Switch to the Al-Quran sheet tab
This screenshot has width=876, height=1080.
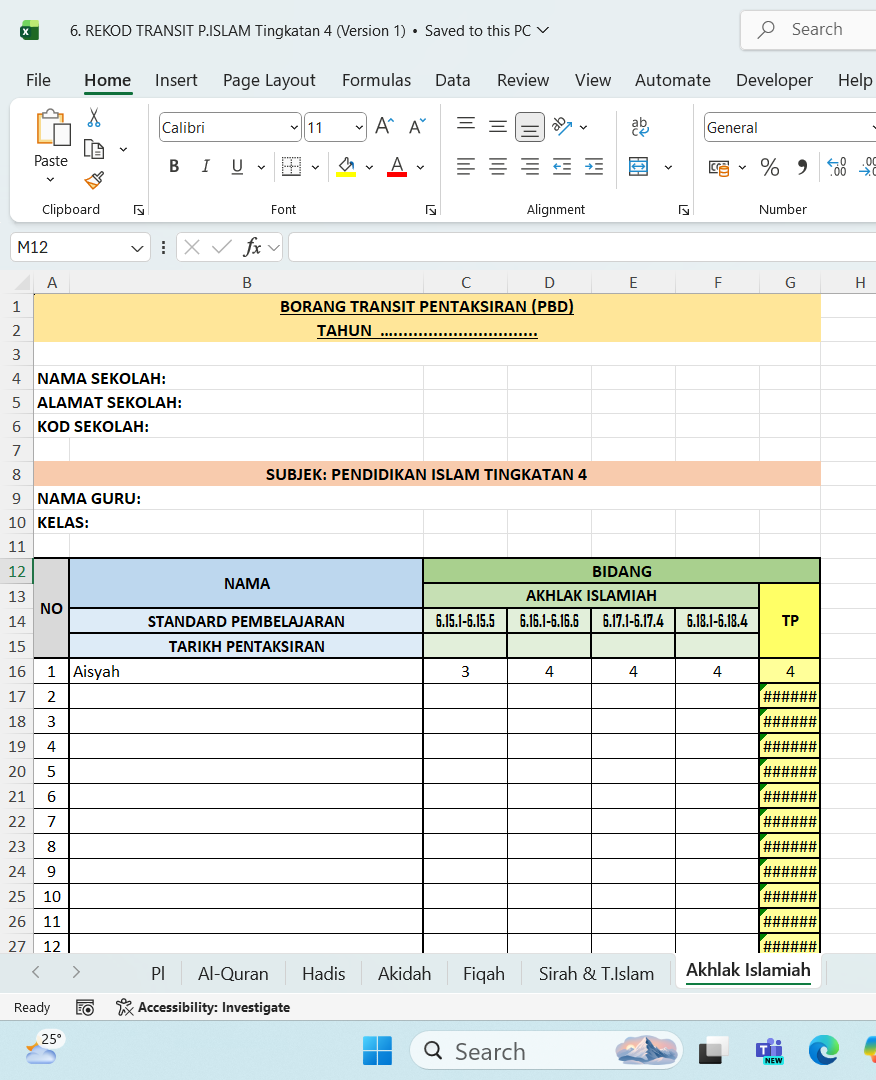(x=233, y=973)
